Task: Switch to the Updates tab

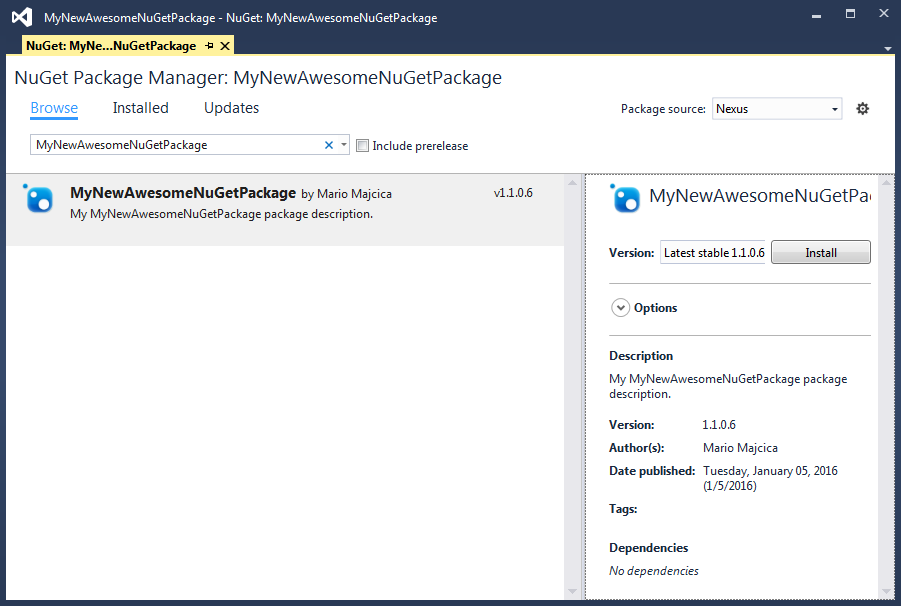Action: (x=231, y=108)
